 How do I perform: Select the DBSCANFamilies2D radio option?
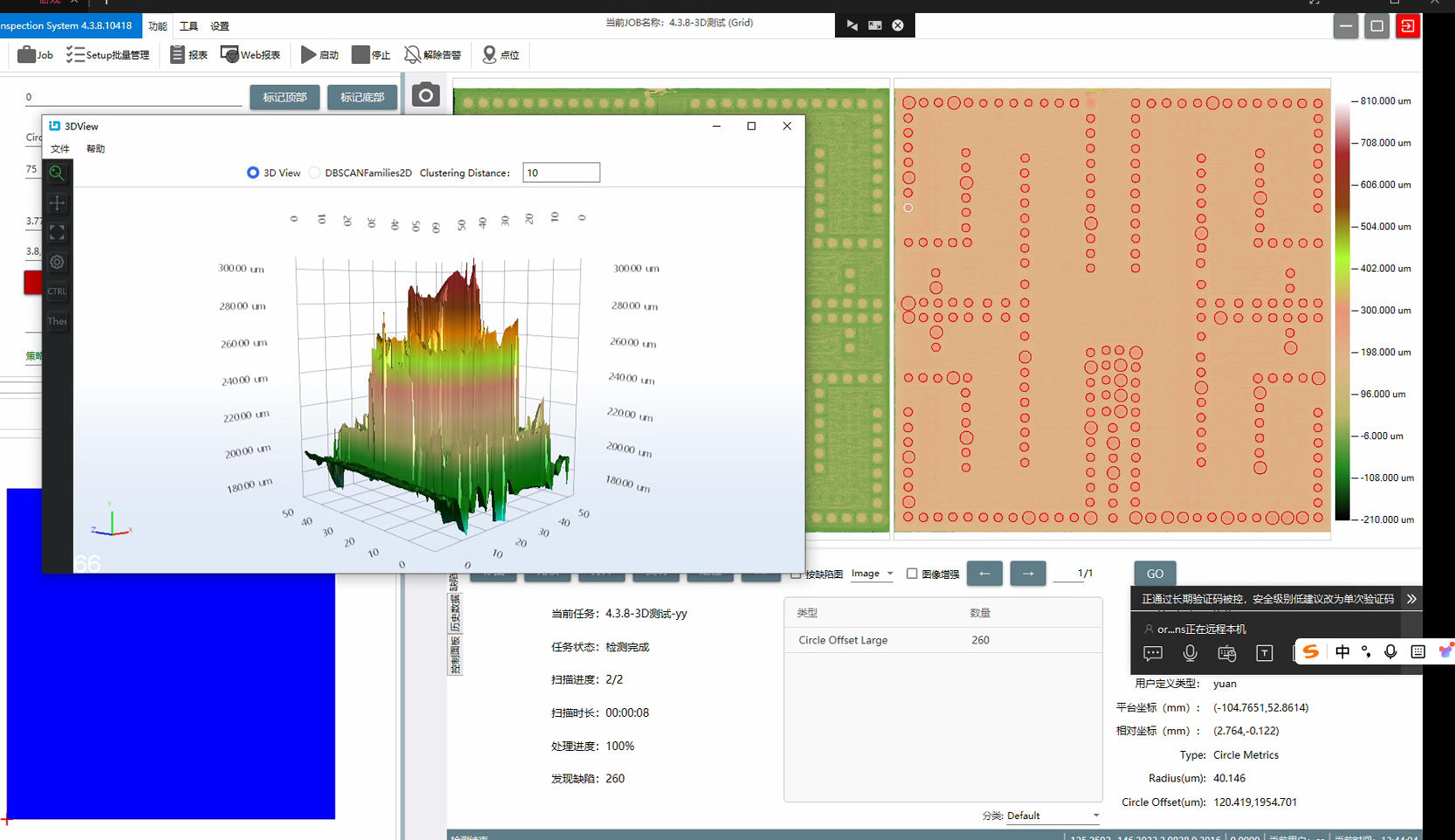point(314,173)
